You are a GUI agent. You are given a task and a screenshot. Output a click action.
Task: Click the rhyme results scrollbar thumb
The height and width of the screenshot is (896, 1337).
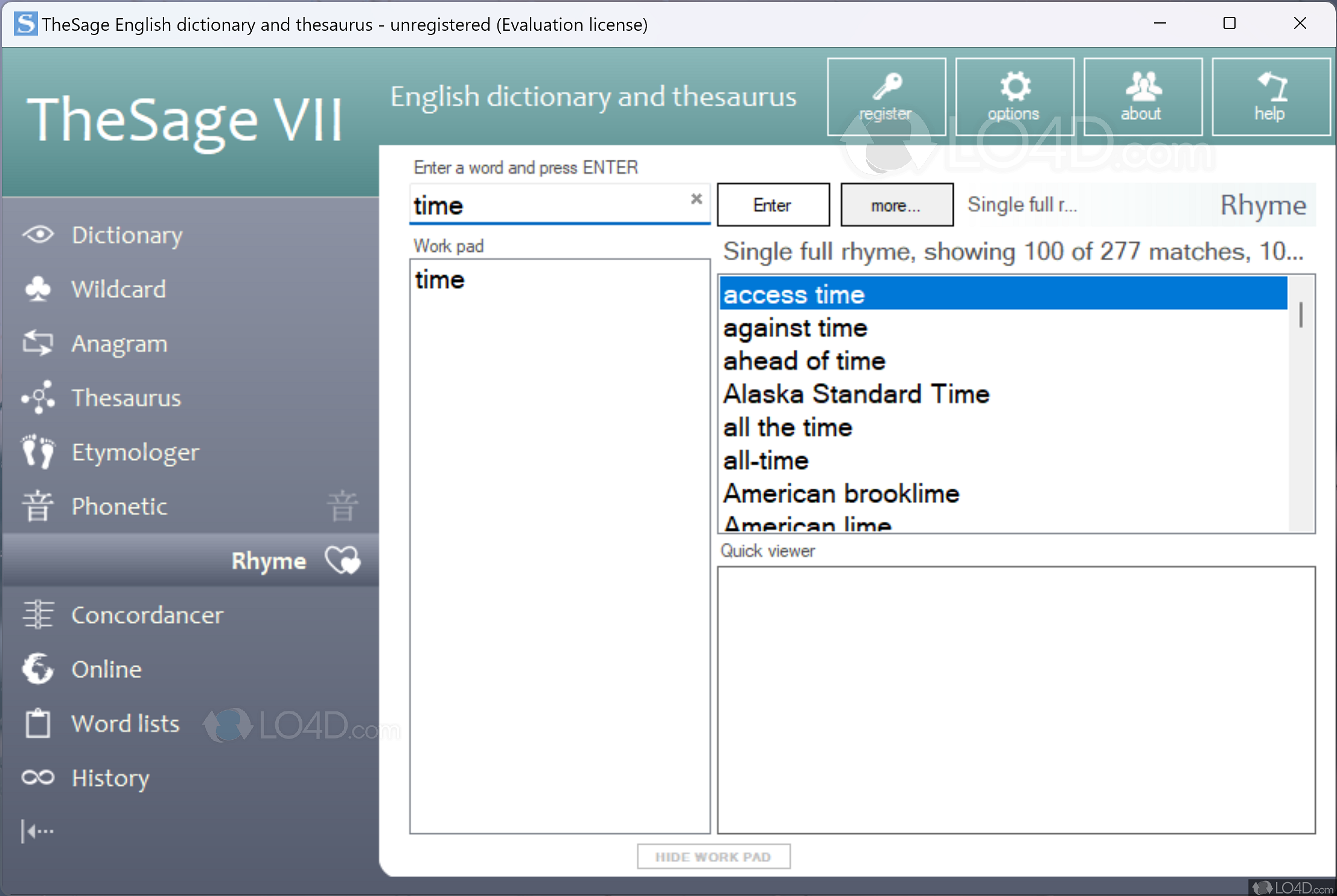point(1301,314)
